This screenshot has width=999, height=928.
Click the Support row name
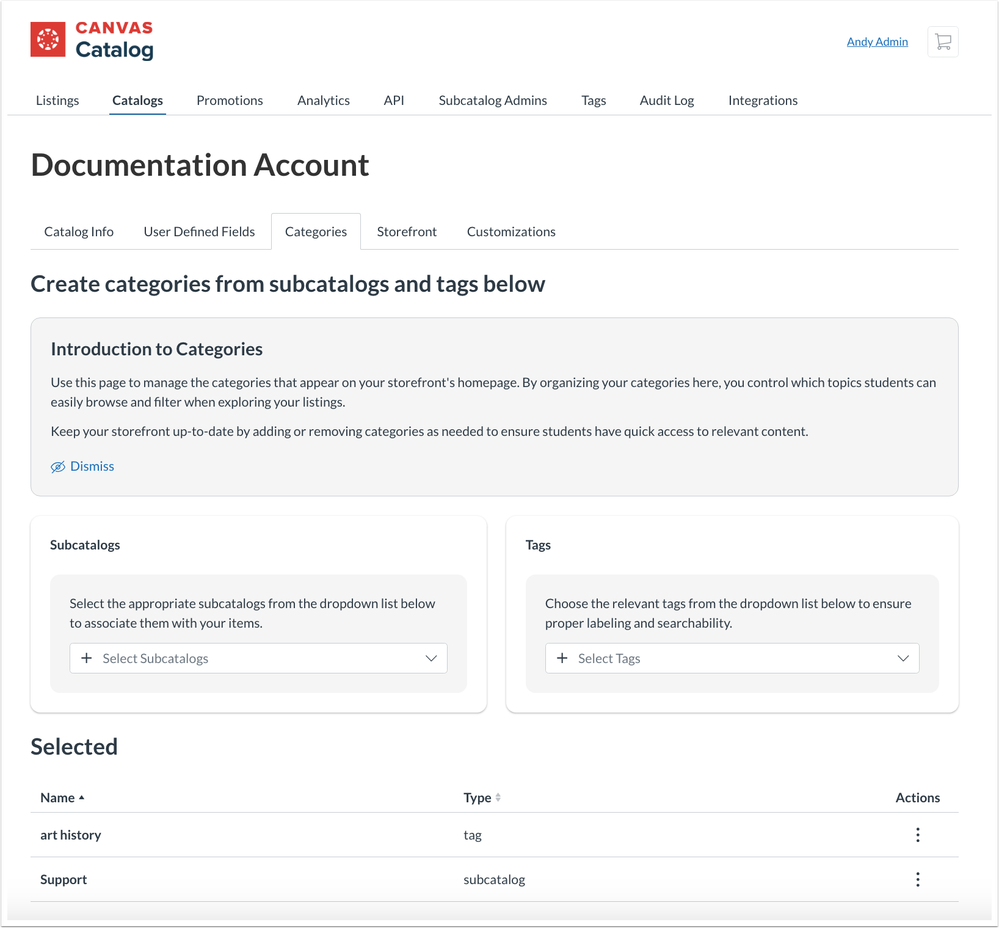pos(63,880)
